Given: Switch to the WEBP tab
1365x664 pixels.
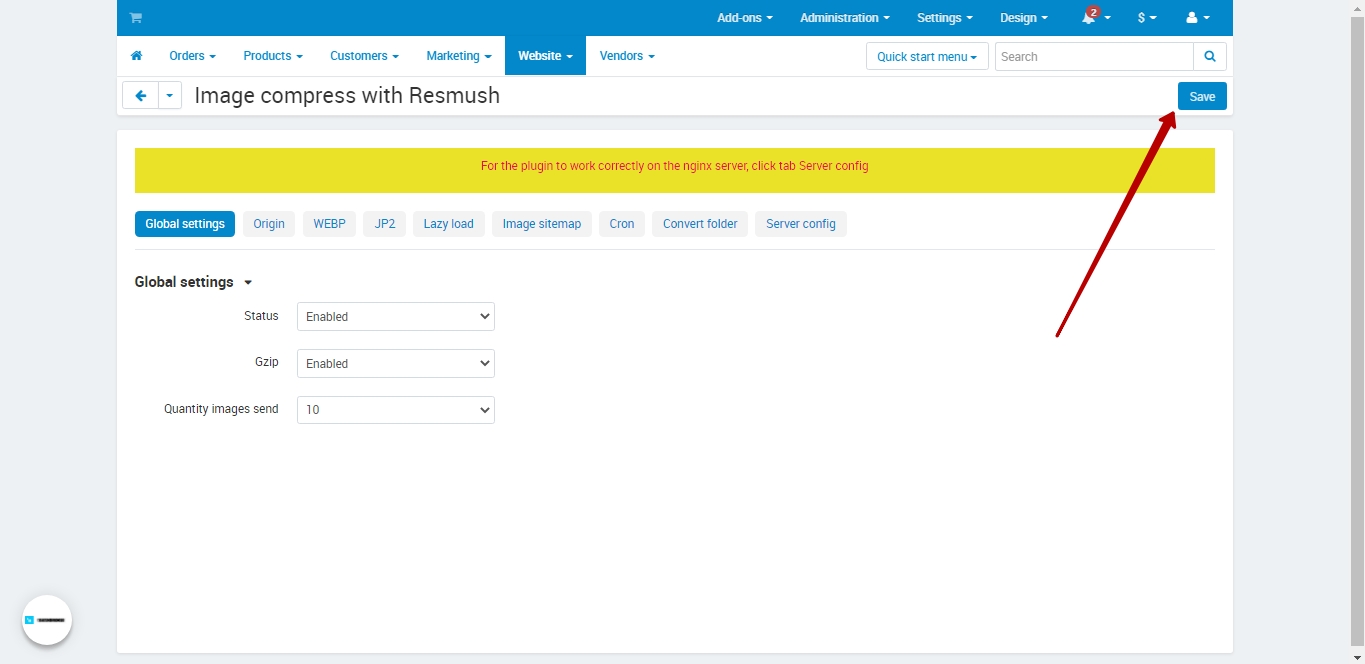Looking at the screenshot, I should [329, 224].
